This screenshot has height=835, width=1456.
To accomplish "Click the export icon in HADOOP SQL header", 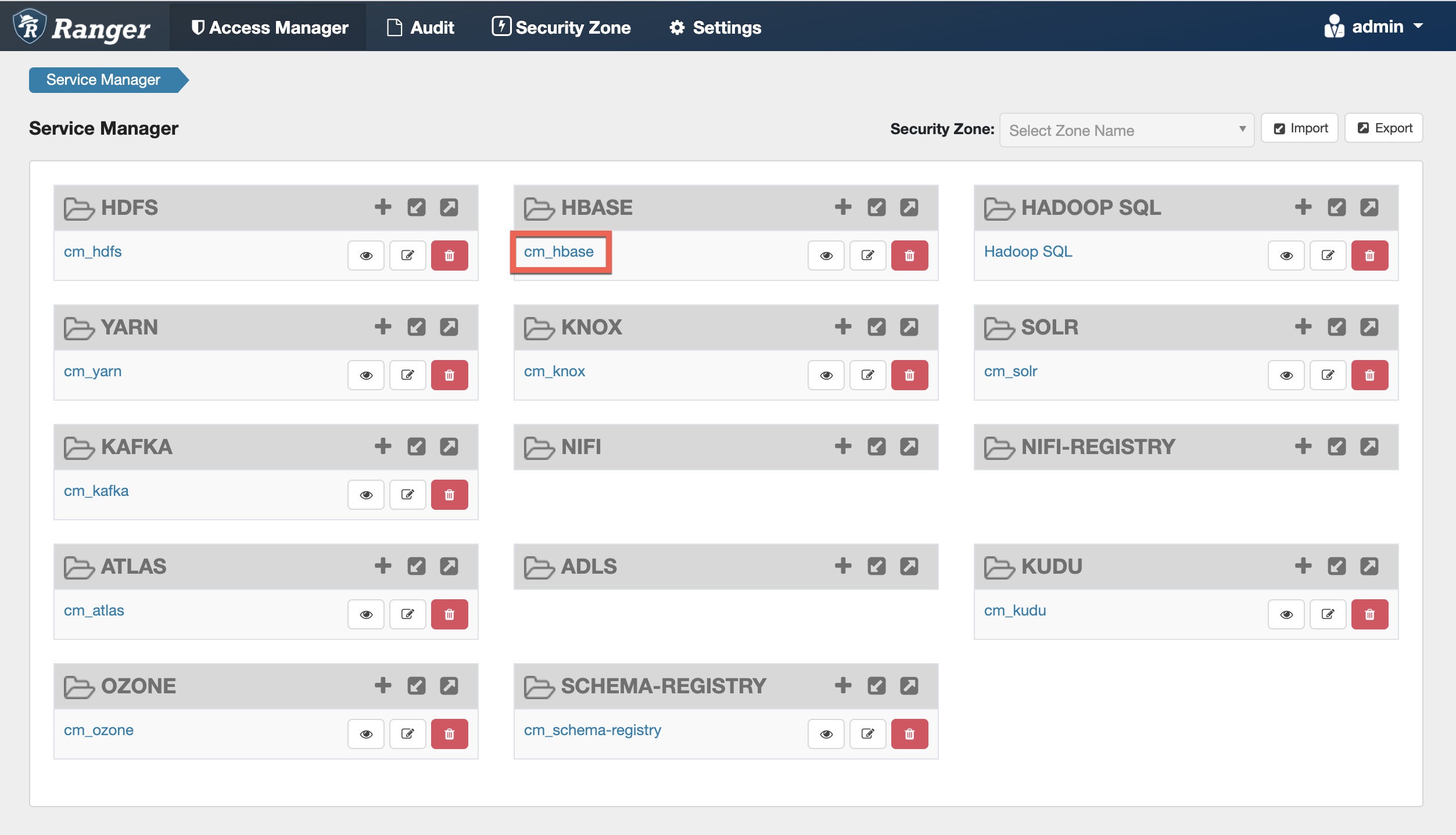I will pyautogui.click(x=1369, y=207).
